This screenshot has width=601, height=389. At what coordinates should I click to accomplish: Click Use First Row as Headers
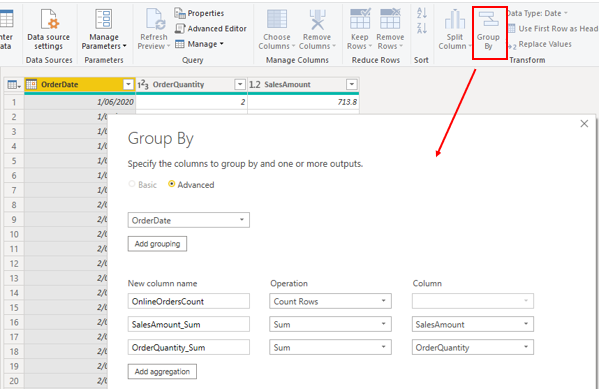click(553, 29)
